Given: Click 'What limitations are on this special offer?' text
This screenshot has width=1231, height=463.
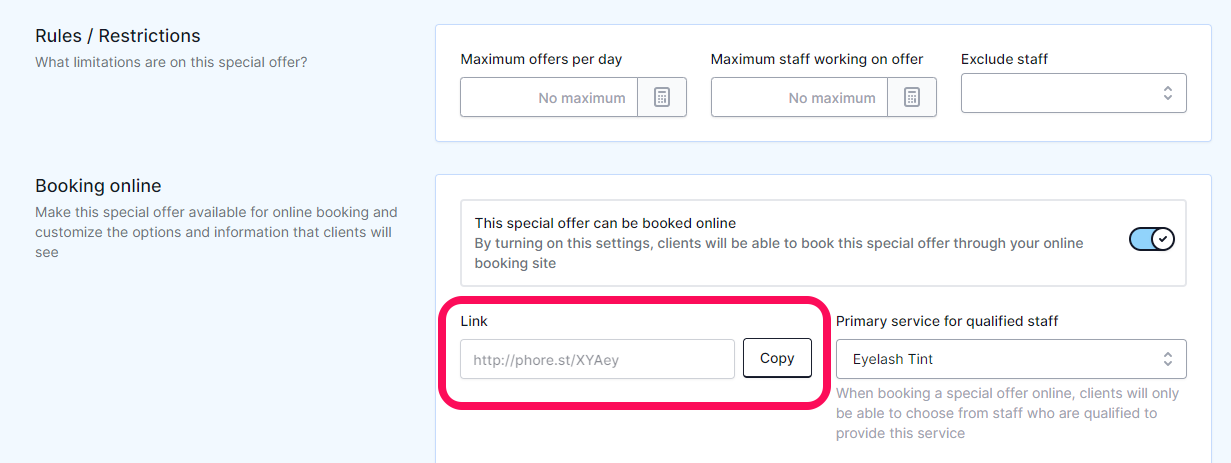Looking at the screenshot, I should (x=171, y=62).
